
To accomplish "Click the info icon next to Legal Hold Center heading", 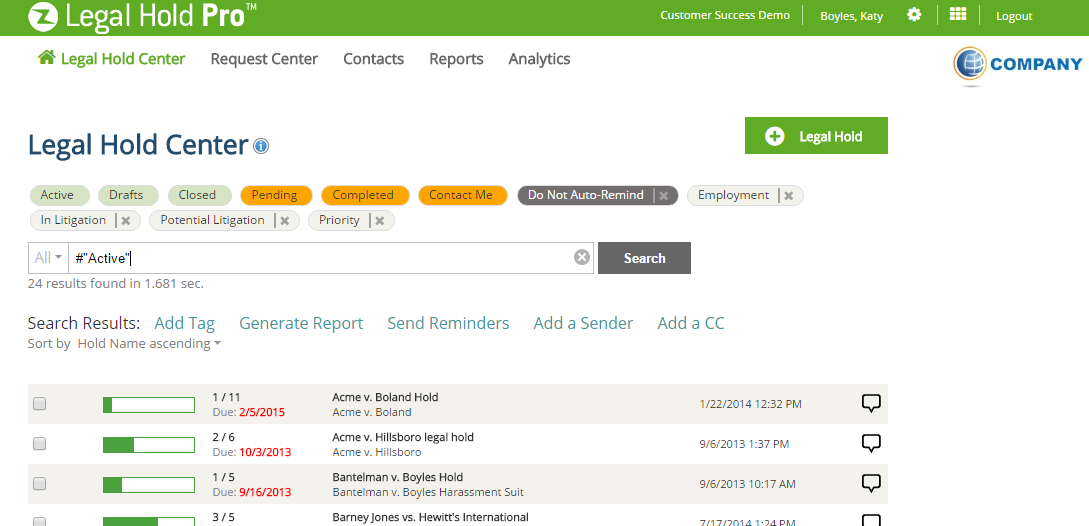I will (x=261, y=147).
